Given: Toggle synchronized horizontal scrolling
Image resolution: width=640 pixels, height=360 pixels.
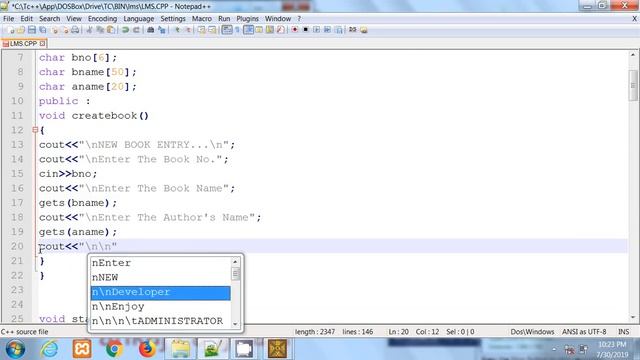Looking at the screenshot, I should click(212, 30).
